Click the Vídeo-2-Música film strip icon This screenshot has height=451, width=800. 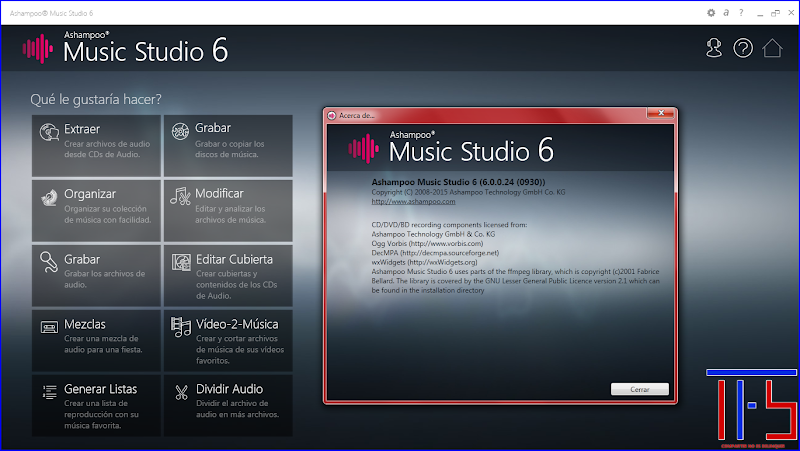181,327
